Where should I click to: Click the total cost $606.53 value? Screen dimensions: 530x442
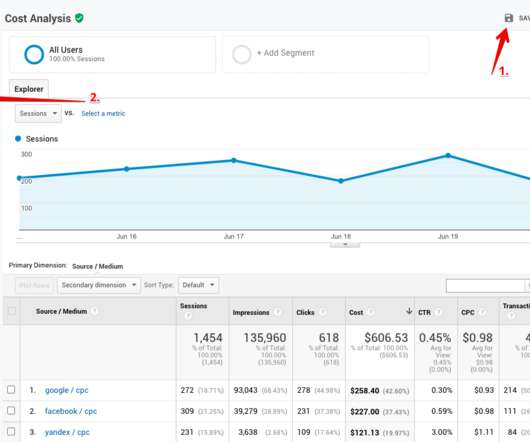386,337
